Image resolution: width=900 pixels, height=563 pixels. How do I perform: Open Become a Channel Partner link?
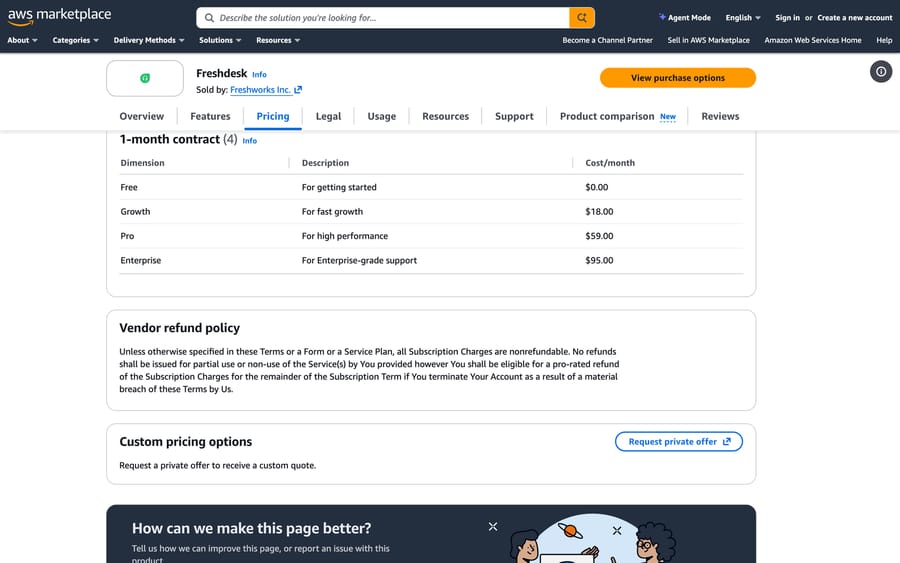(607, 40)
